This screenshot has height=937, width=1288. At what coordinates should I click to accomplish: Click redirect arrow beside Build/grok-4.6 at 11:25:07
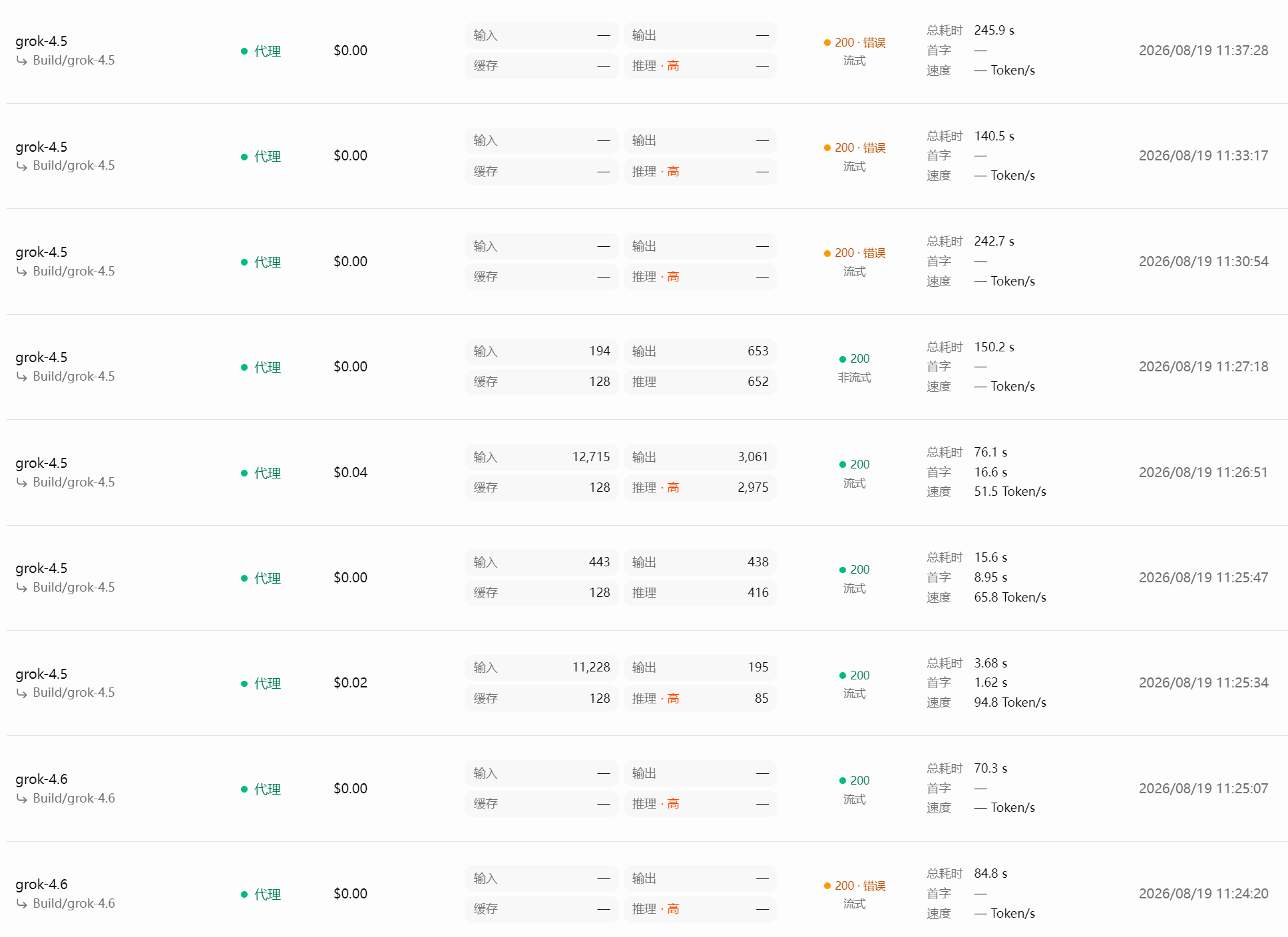tap(22, 799)
